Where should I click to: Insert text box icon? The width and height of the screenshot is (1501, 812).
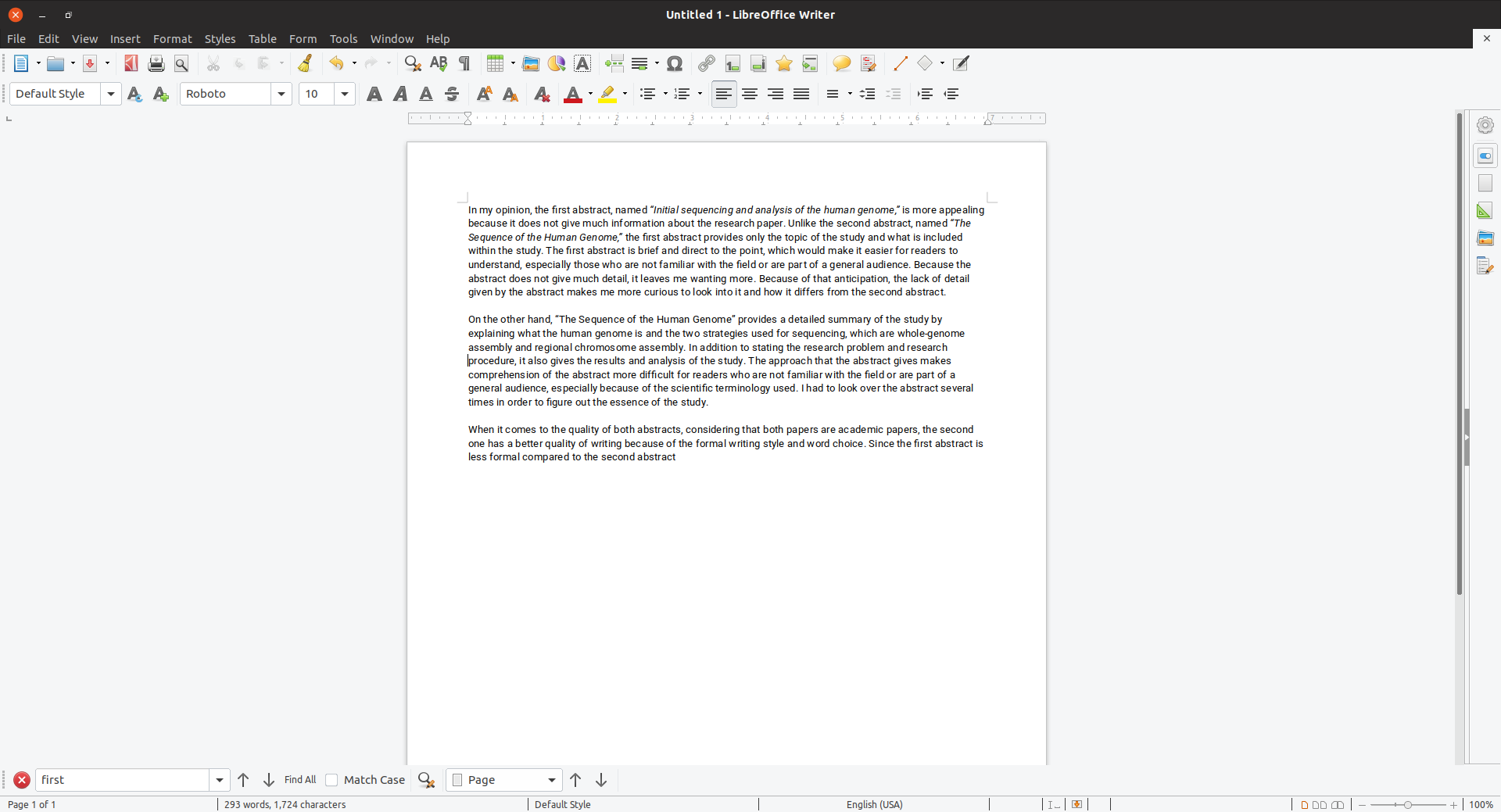point(582,64)
